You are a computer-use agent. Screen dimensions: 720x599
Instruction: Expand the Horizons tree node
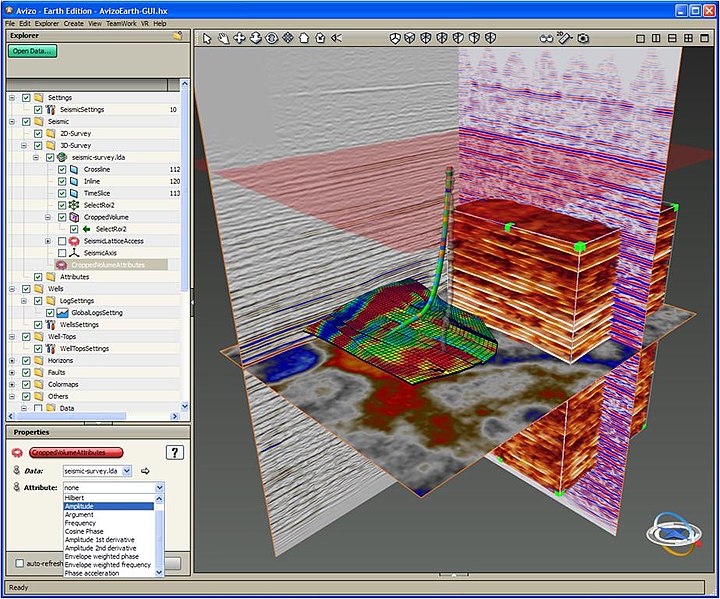click(12, 360)
